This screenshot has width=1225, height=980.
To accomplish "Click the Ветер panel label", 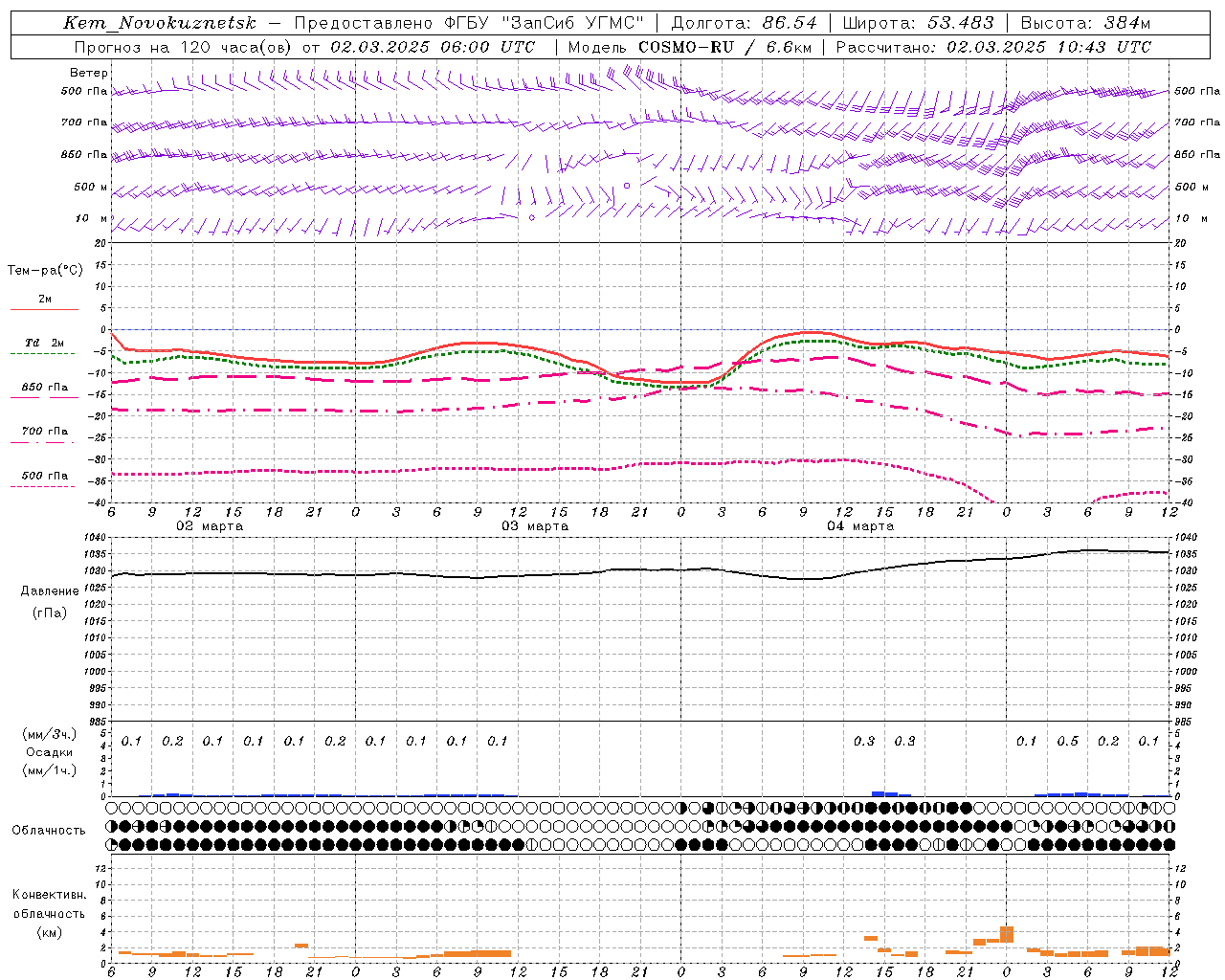I will 89,73.
